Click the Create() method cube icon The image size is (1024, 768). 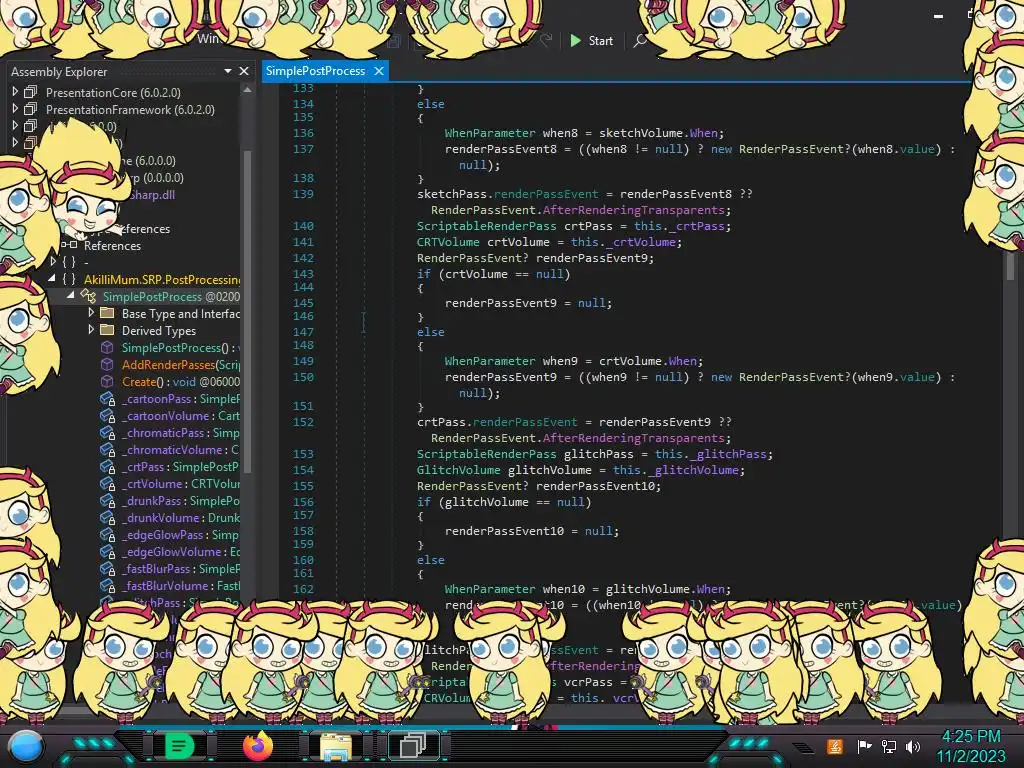click(x=107, y=381)
